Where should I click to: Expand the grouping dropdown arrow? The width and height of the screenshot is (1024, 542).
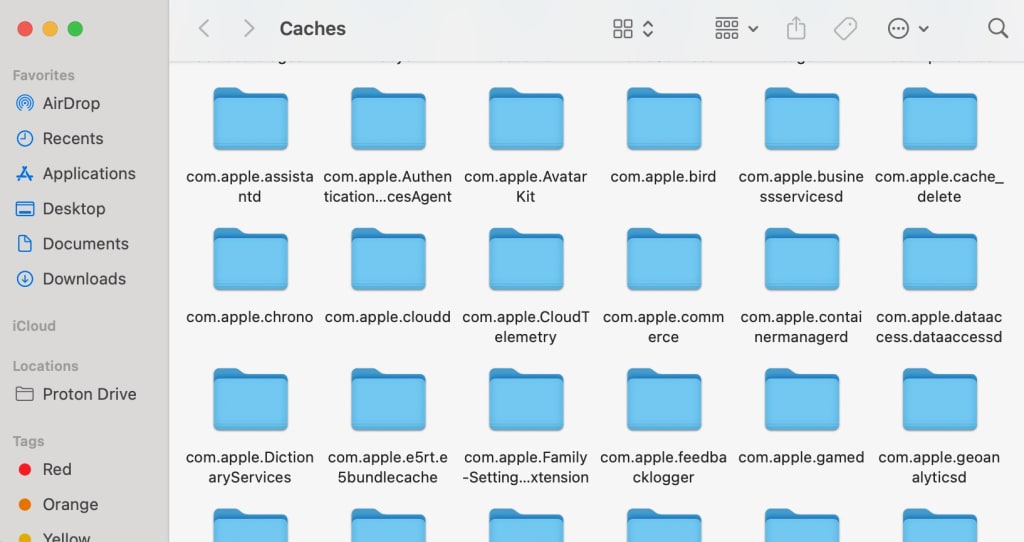point(753,29)
